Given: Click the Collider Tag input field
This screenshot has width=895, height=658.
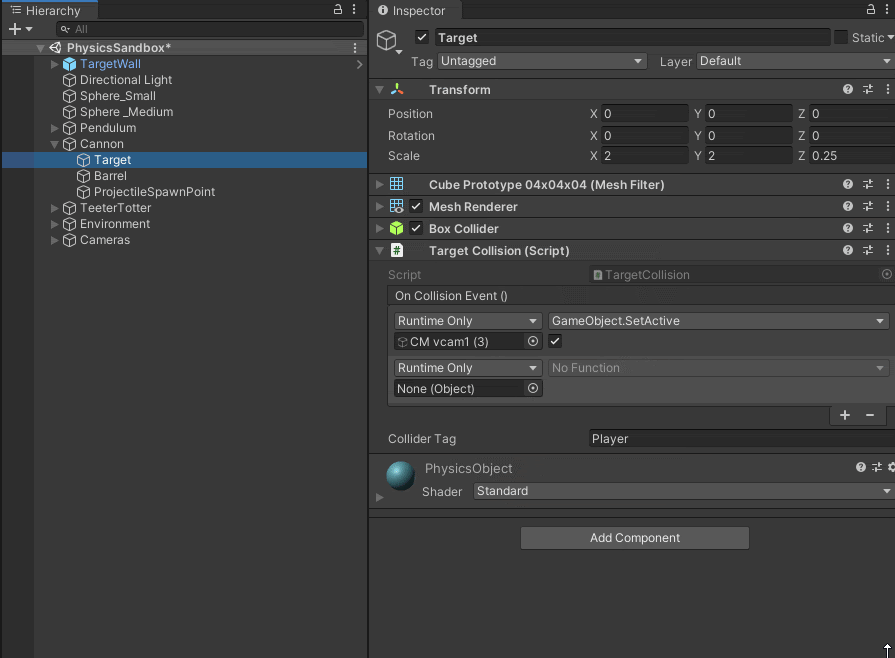Looking at the screenshot, I should tap(740, 439).
